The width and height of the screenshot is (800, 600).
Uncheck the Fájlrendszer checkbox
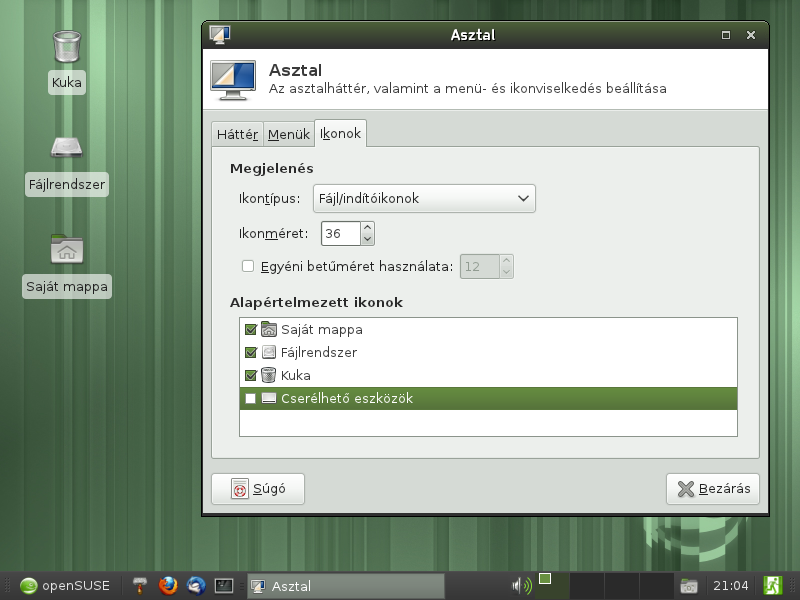point(251,353)
